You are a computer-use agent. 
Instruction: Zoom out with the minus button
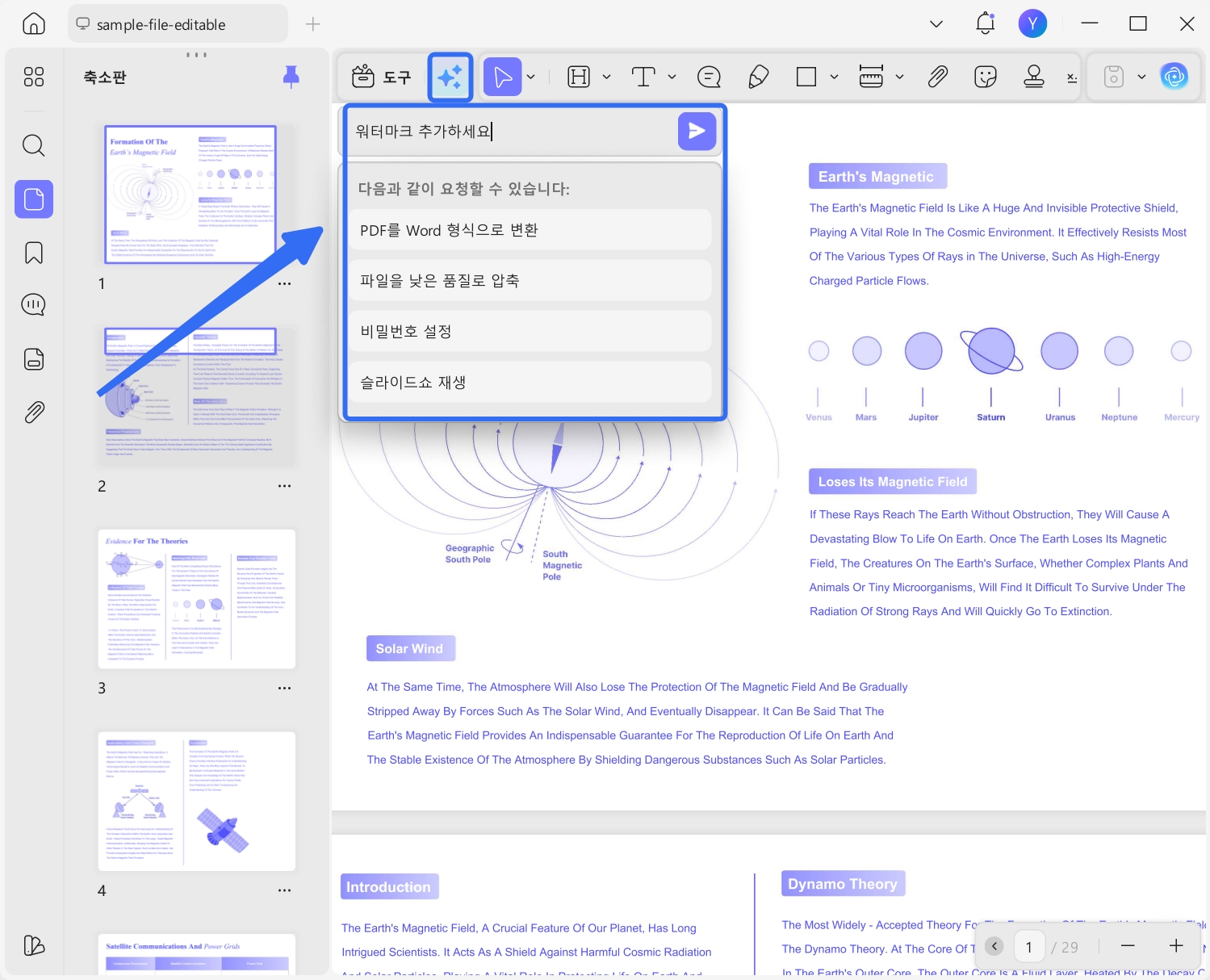click(x=1128, y=946)
